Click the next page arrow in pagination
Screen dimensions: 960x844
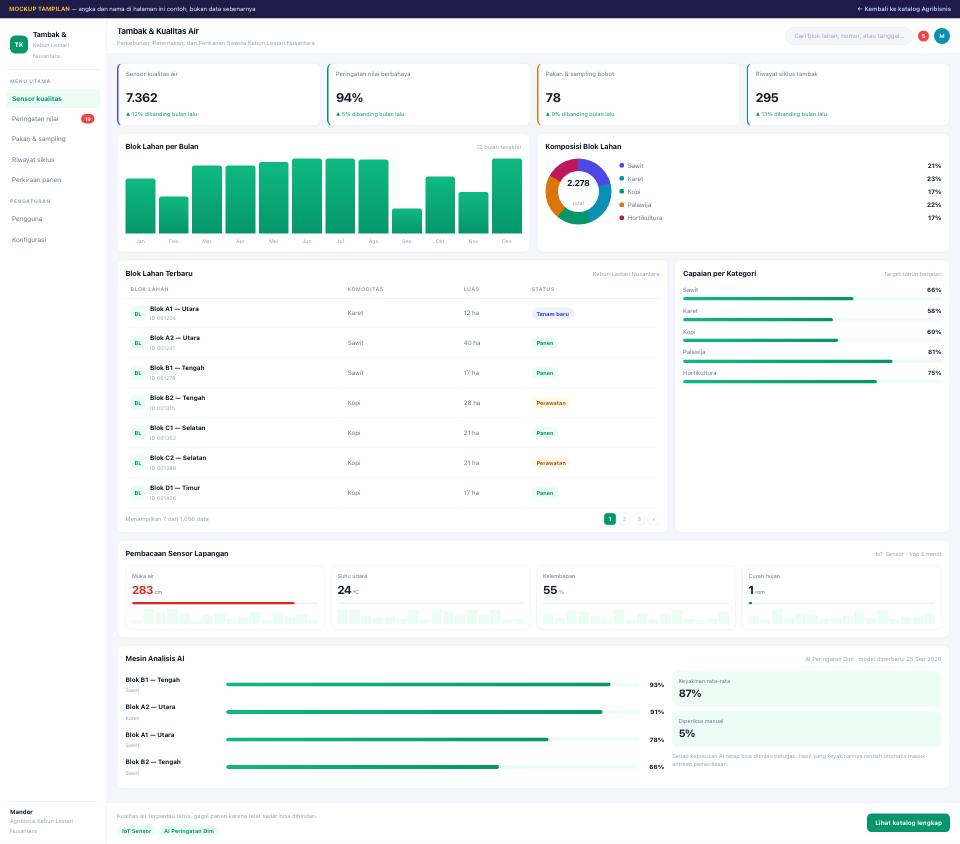pos(653,519)
